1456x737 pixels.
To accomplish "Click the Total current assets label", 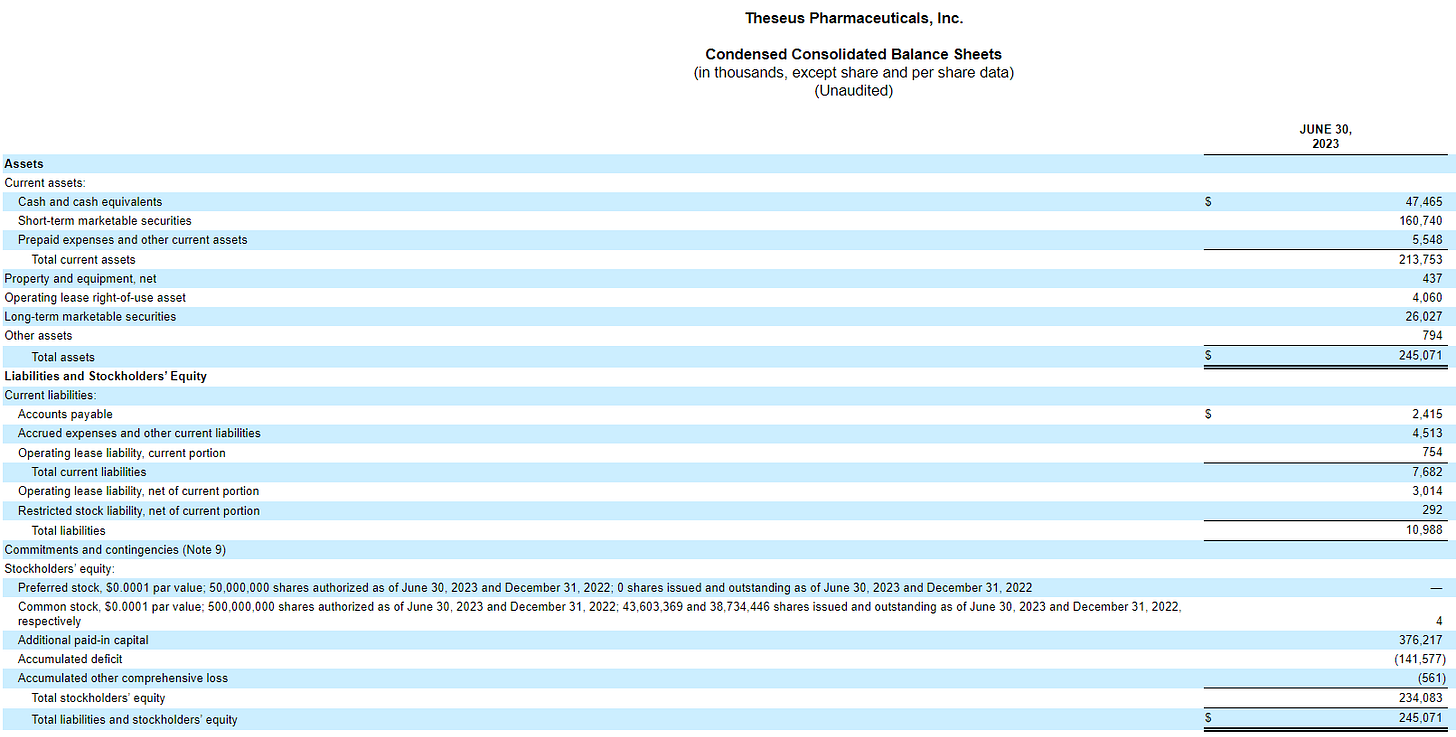I will 84,260.
